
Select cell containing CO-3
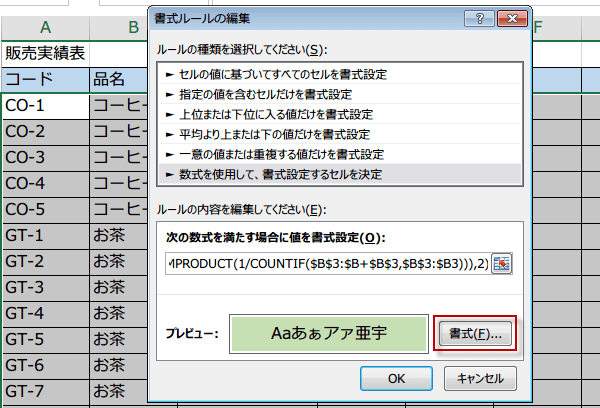[46, 158]
